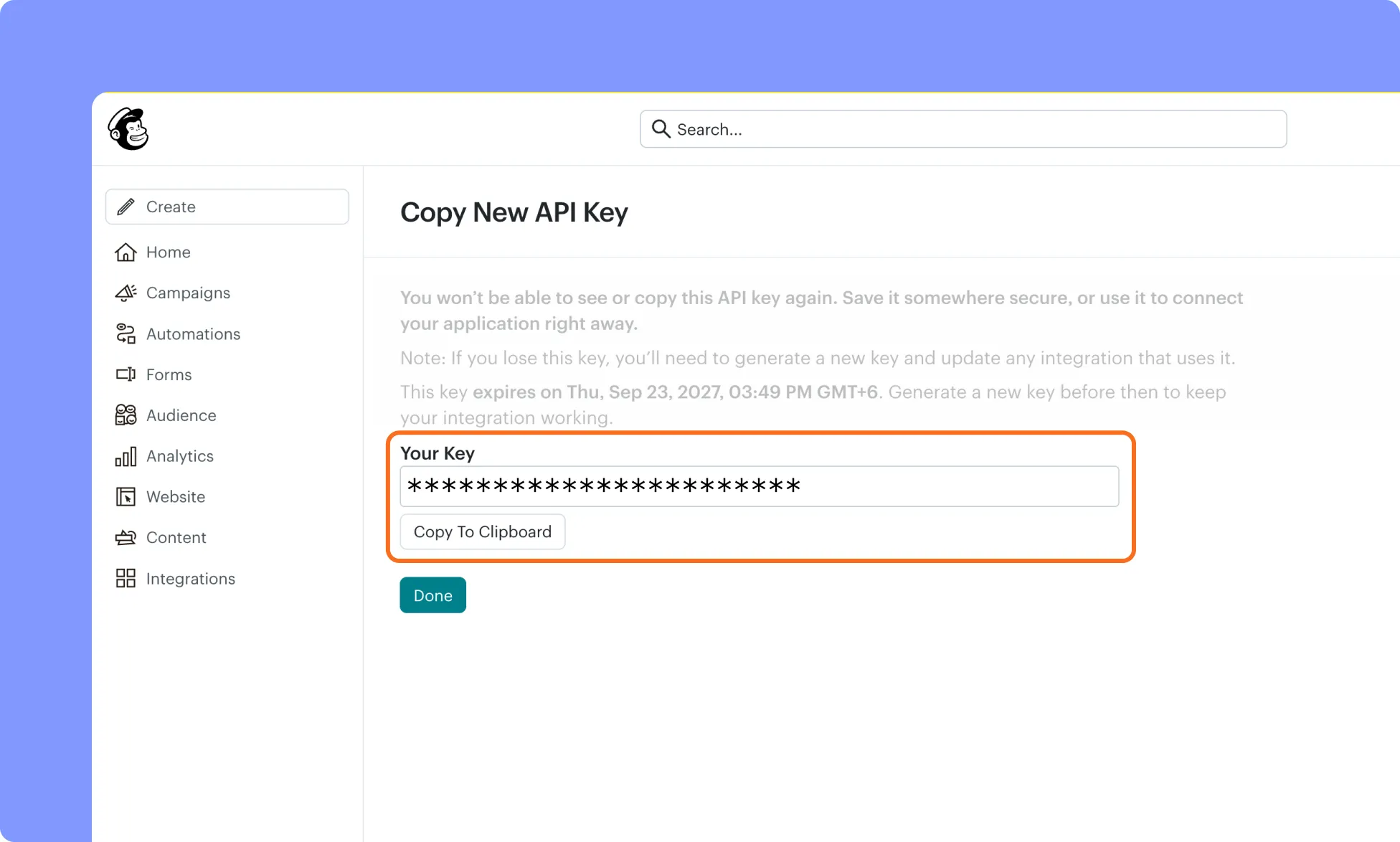Open the Audience section
This screenshot has width=1400, height=842.
[x=181, y=415]
